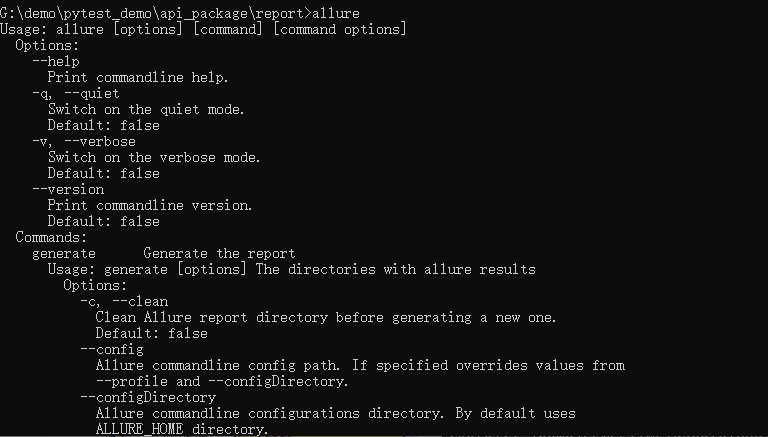Click the Usage: allure line
The image size is (768, 437).
[203, 29]
